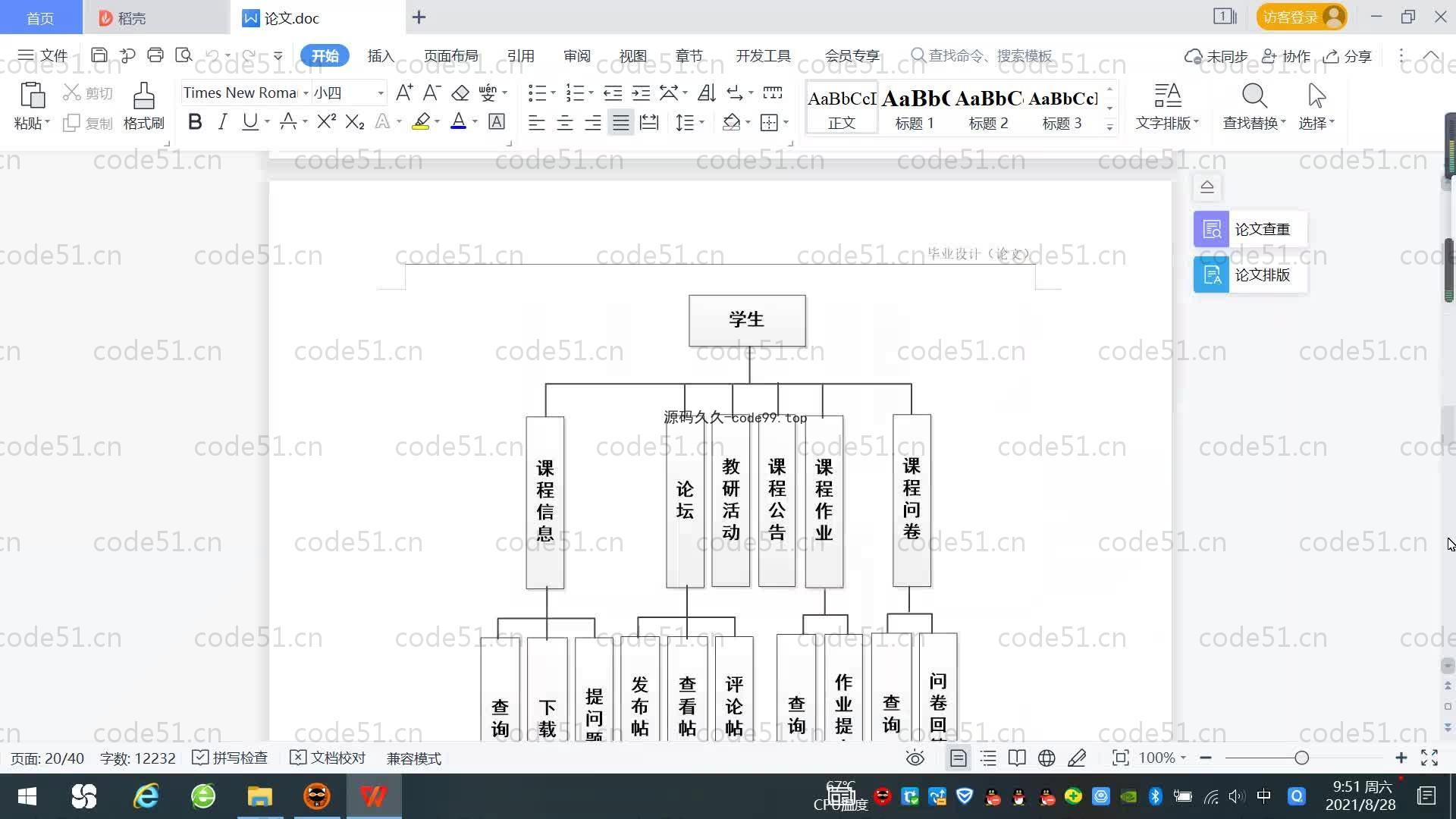Click the center alignment icon

[565, 123]
